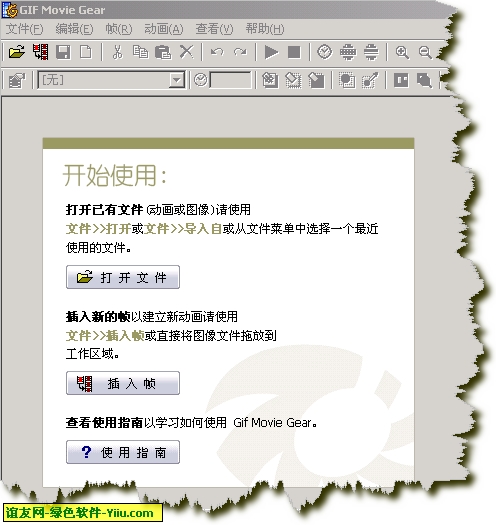Viewport: 496px width, 525px height.
Task: Click the first icon right of the delay field
Action: pyautogui.click(x=270, y=80)
